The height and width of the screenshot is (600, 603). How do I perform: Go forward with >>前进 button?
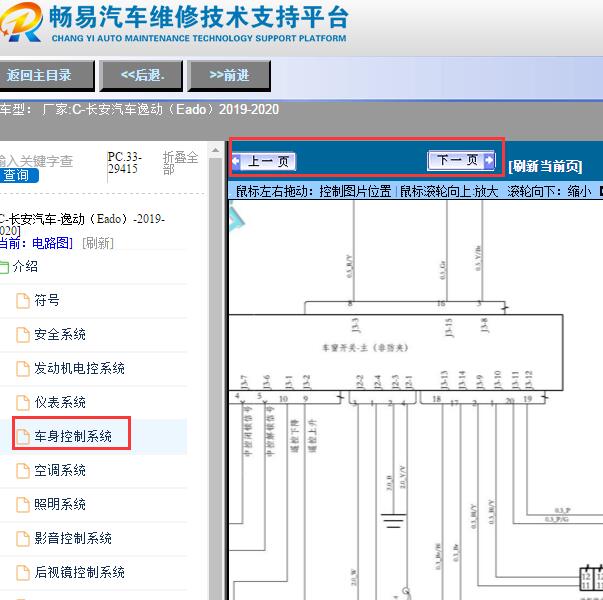click(229, 75)
